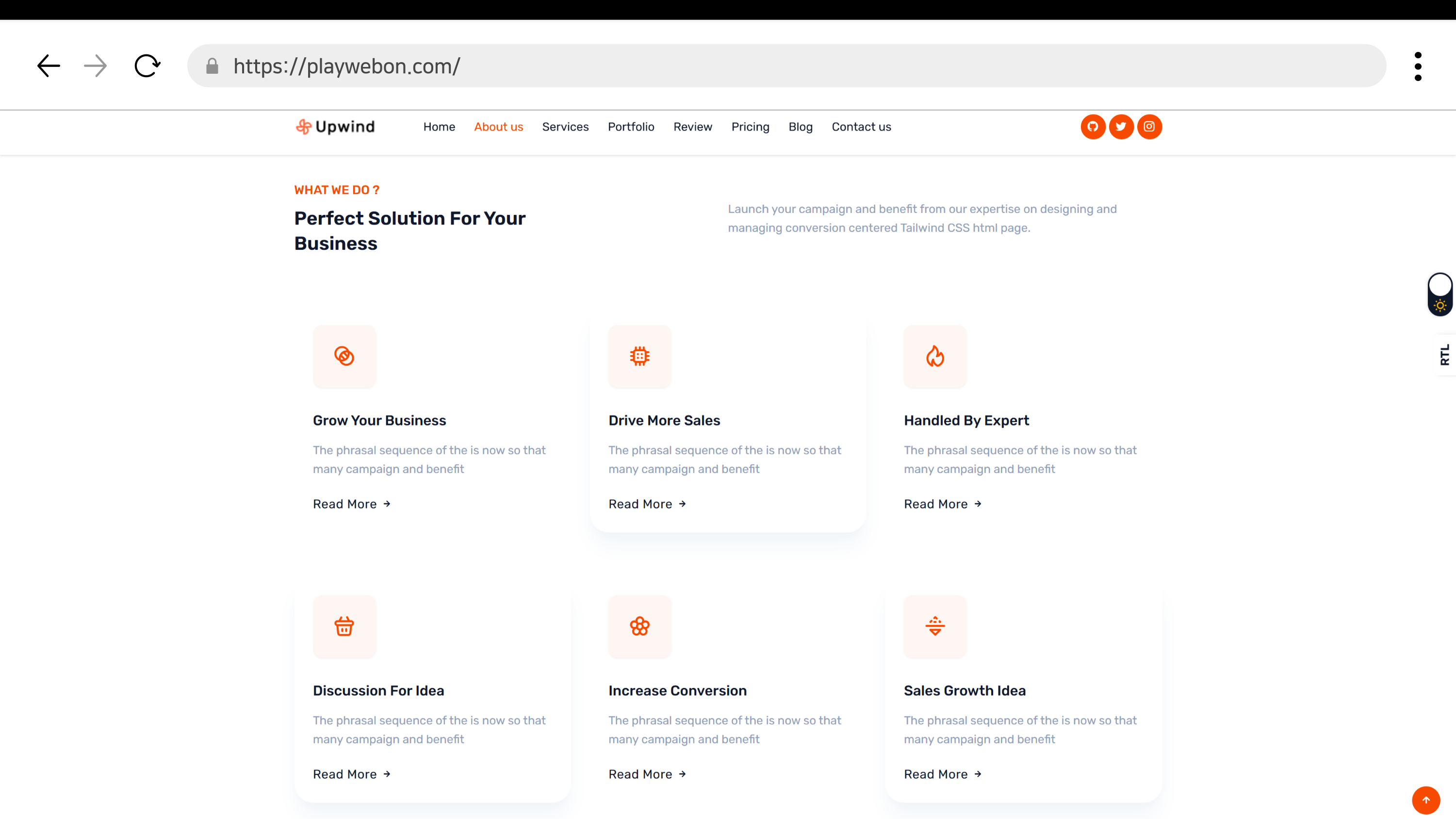Click the Discussion For Idea basket icon

click(x=344, y=626)
